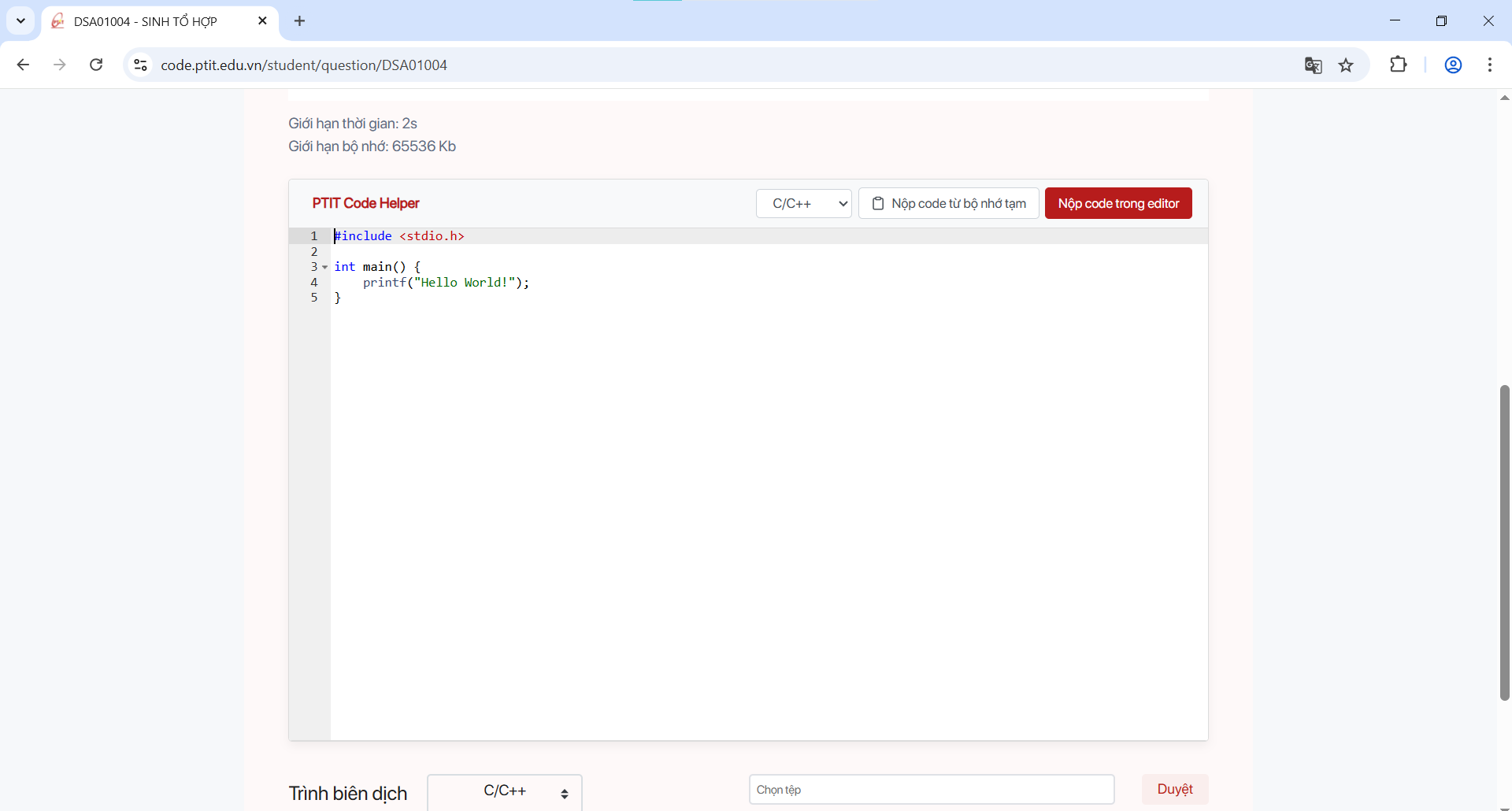1512x811 pixels.
Task: Click the browser forward arrow icon
Action: 60,65
